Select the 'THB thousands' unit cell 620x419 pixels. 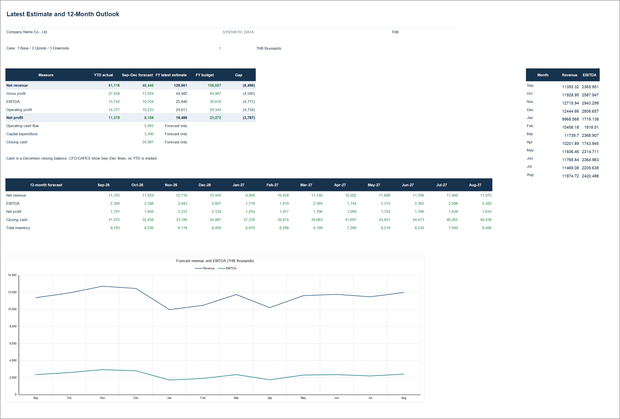coord(269,48)
